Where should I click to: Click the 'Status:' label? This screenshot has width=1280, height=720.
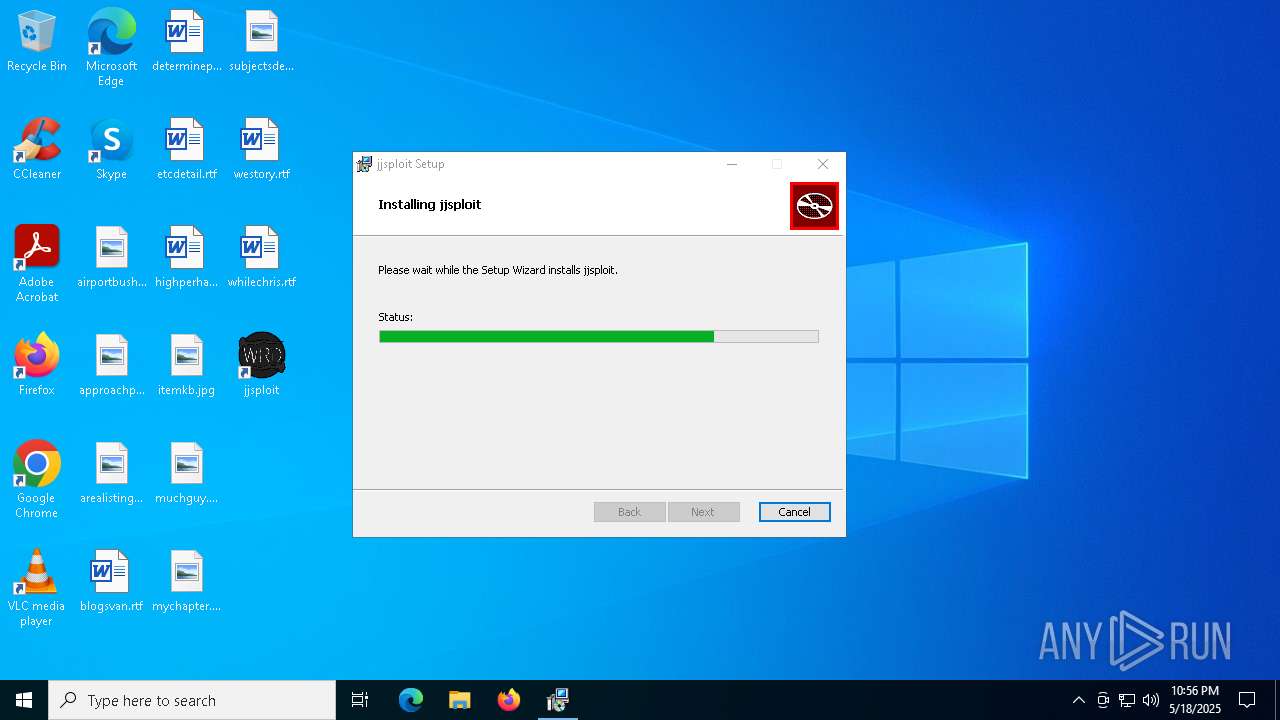(395, 317)
